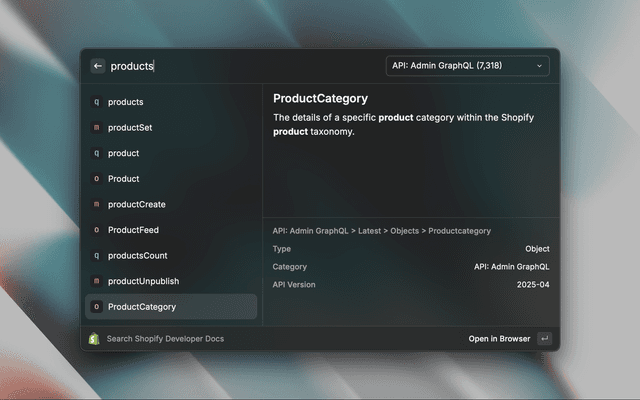Image resolution: width=640 pixels, height=400 pixels.
Task: Expand the API selector chevron
Action: 540,66
